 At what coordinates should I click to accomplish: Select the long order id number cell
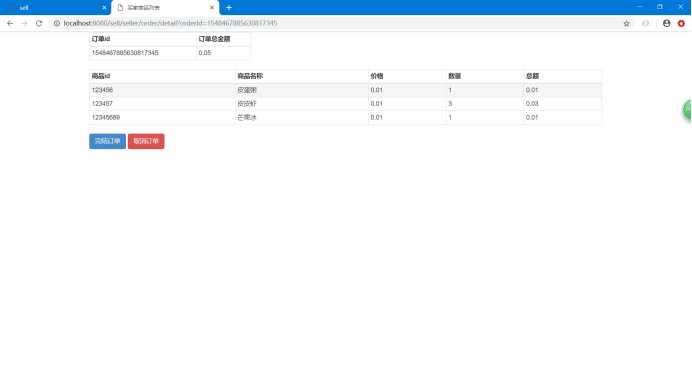pos(143,52)
